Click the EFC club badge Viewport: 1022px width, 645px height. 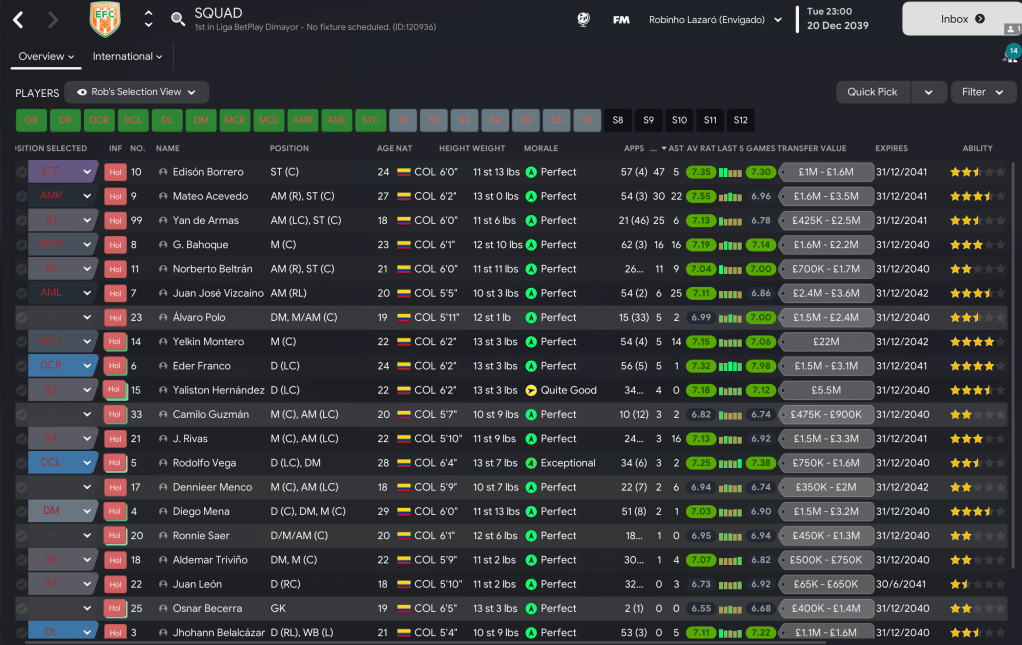104,19
